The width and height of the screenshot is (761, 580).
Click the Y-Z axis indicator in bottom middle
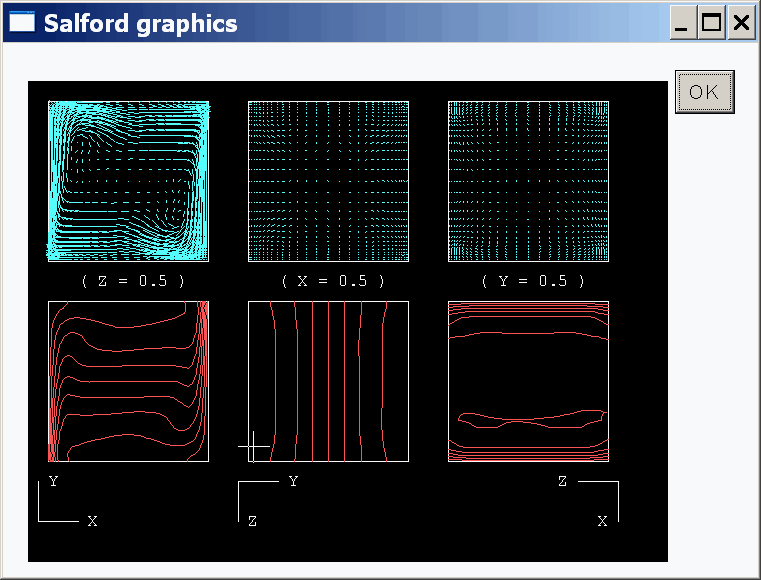click(268, 501)
